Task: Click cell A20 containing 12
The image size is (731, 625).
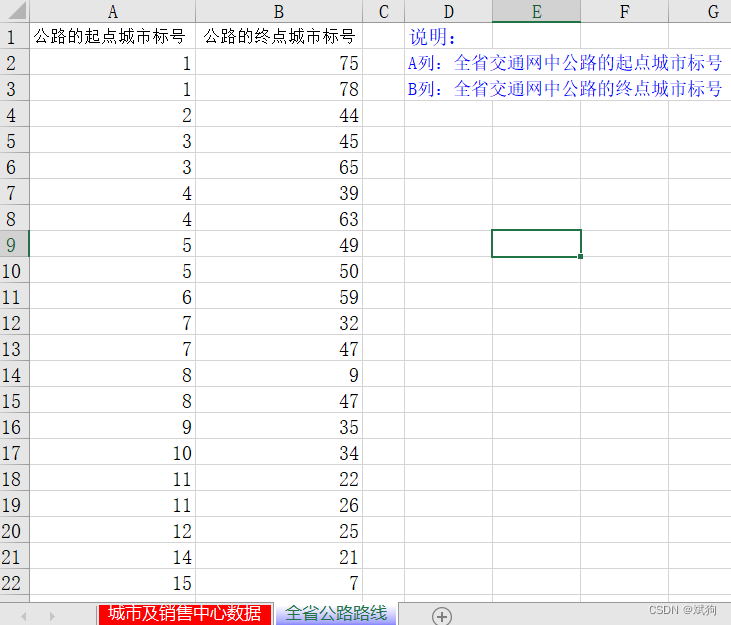Action: [112, 530]
